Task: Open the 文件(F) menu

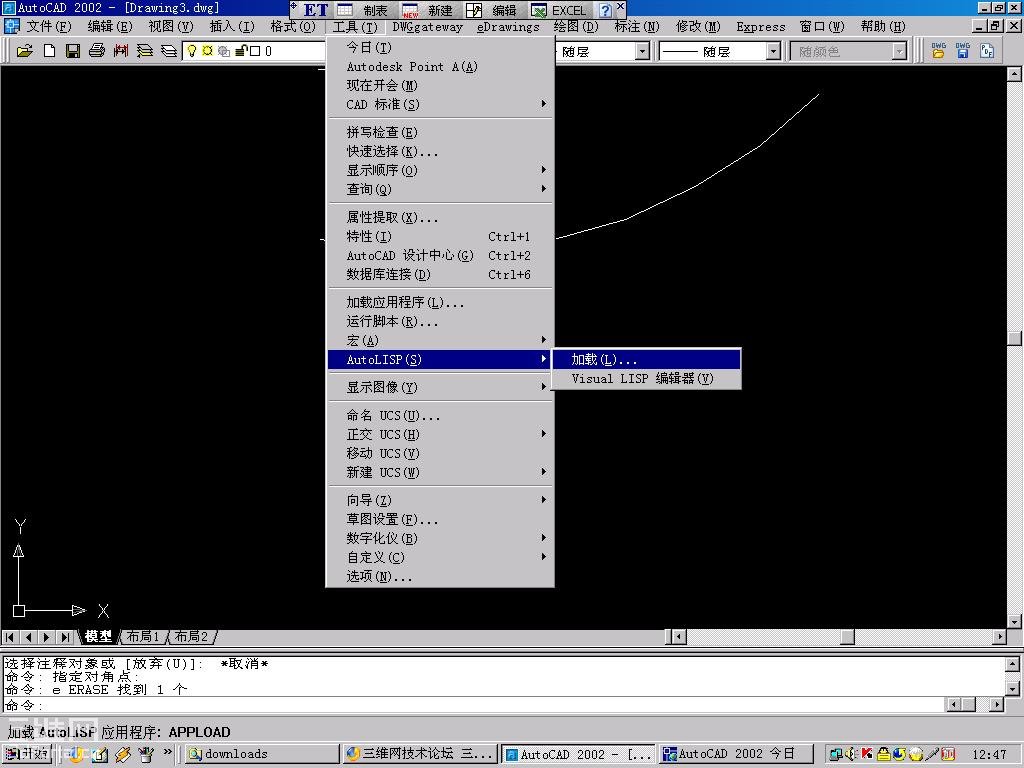Action: click(48, 27)
